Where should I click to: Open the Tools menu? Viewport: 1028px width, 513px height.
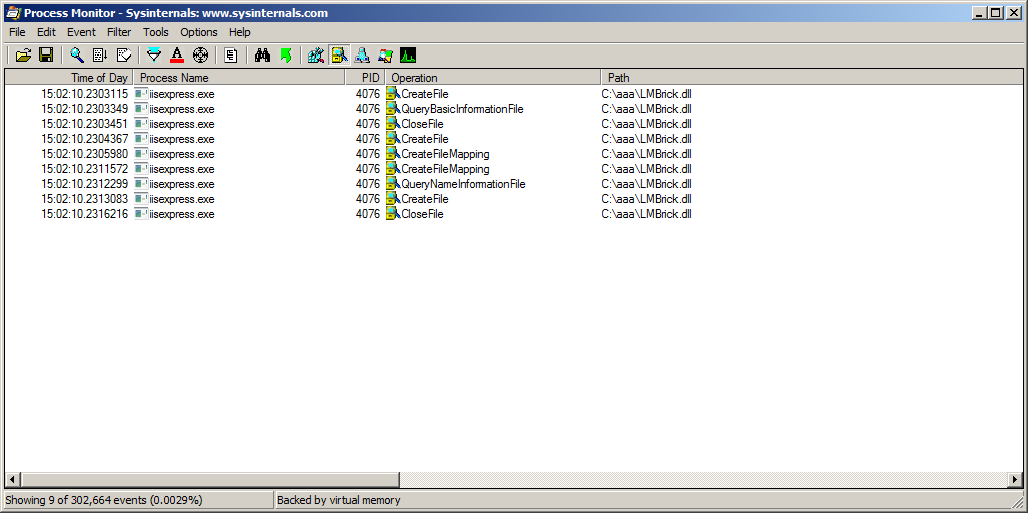(155, 31)
